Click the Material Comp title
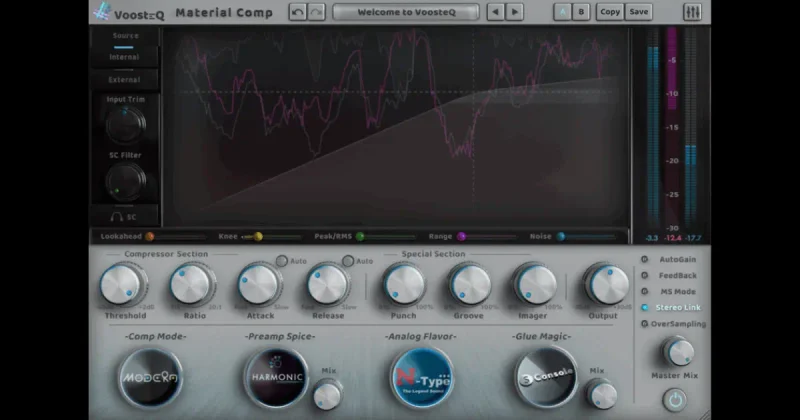 [x=224, y=13]
